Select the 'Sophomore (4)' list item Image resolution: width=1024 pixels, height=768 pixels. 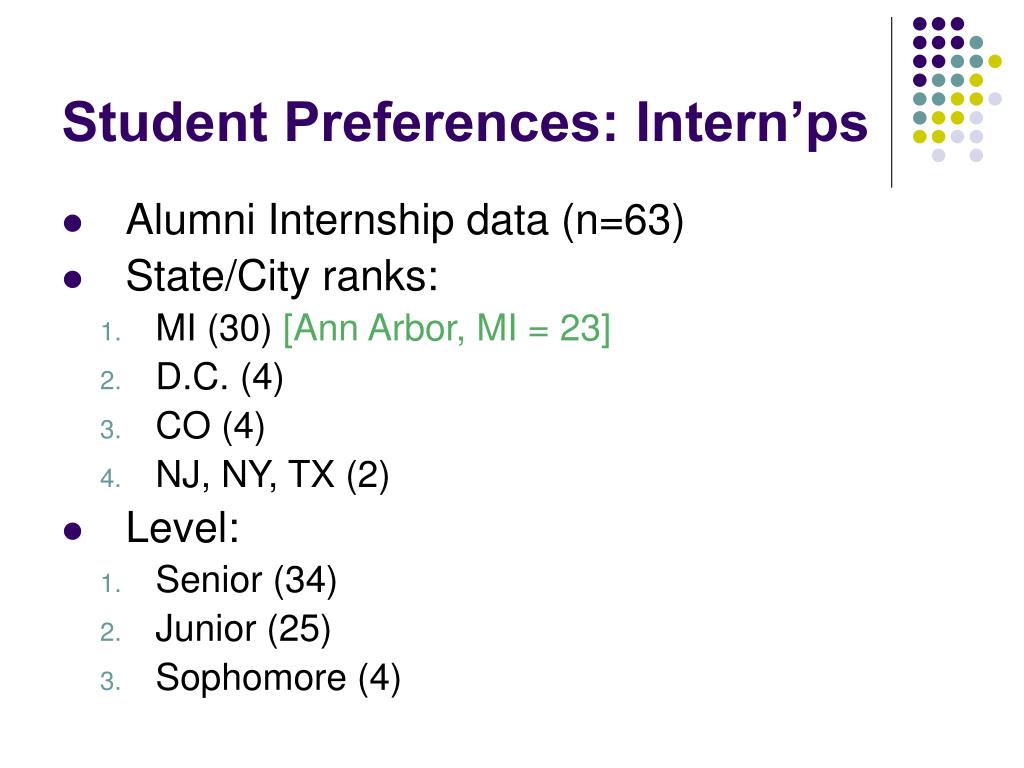(278, 679)
